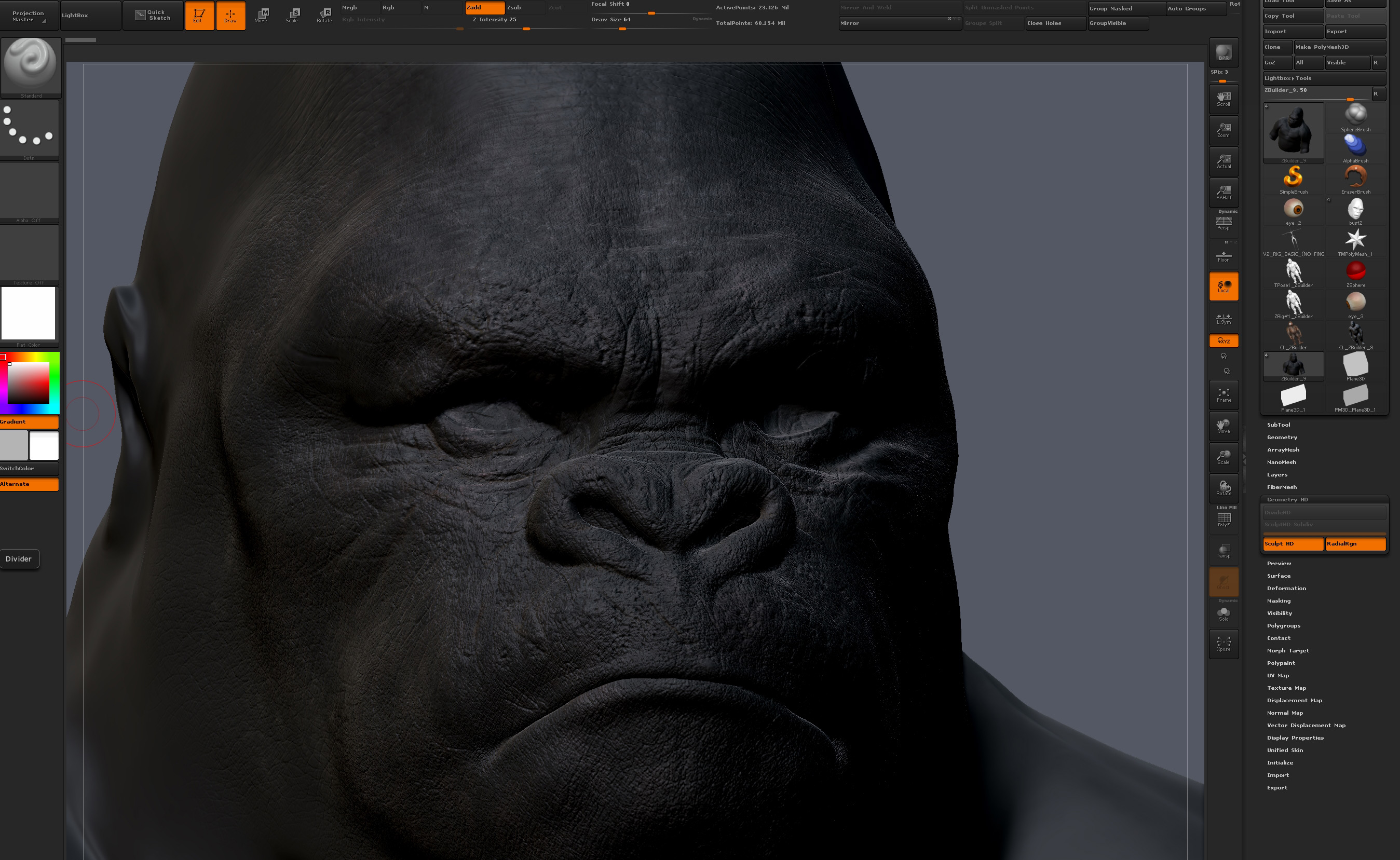Viewport: 1400px width, 860px height.
Task: Select the AlphaBrush tool
Action: 1356,149
